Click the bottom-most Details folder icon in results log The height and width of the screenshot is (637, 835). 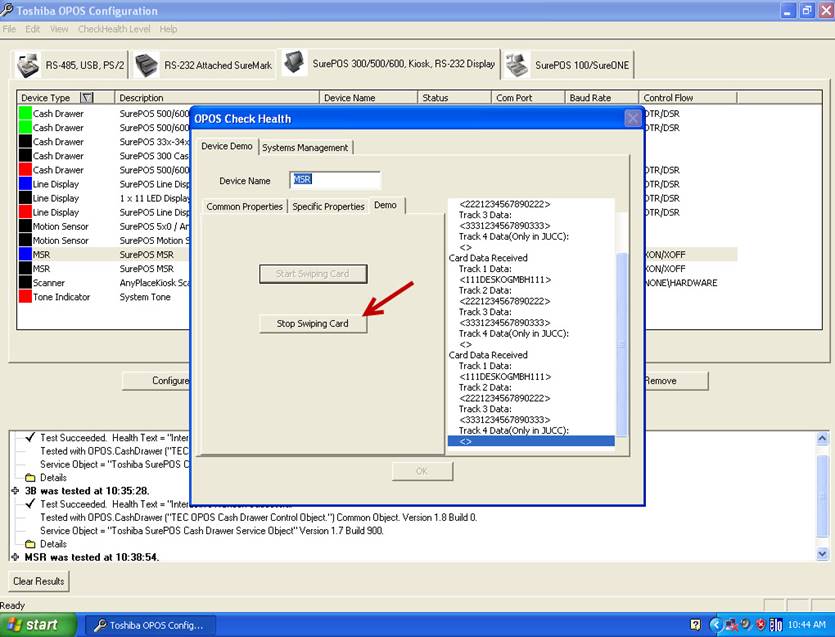tap(30, 544)
